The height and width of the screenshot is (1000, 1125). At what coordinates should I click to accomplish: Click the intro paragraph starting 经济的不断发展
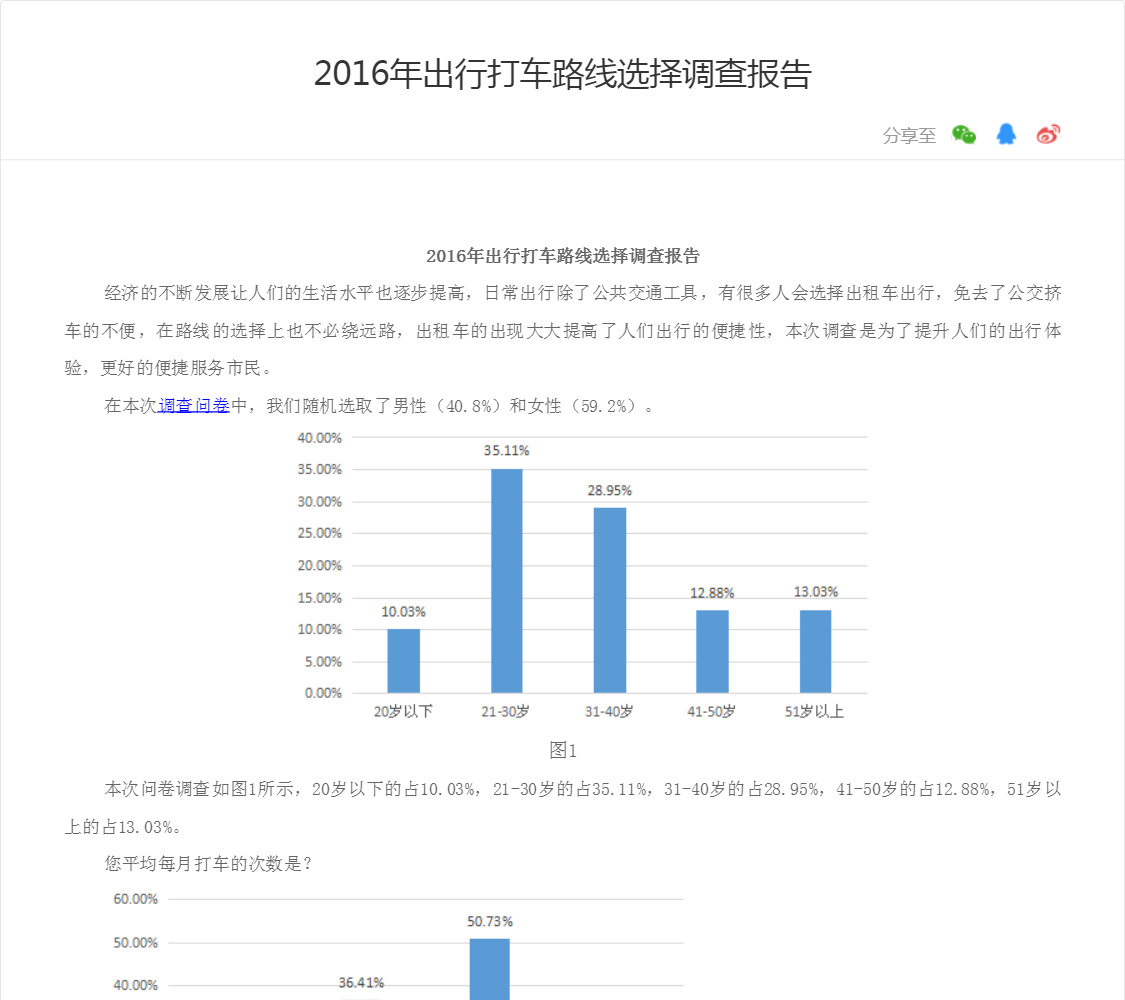tap(562, 331)
